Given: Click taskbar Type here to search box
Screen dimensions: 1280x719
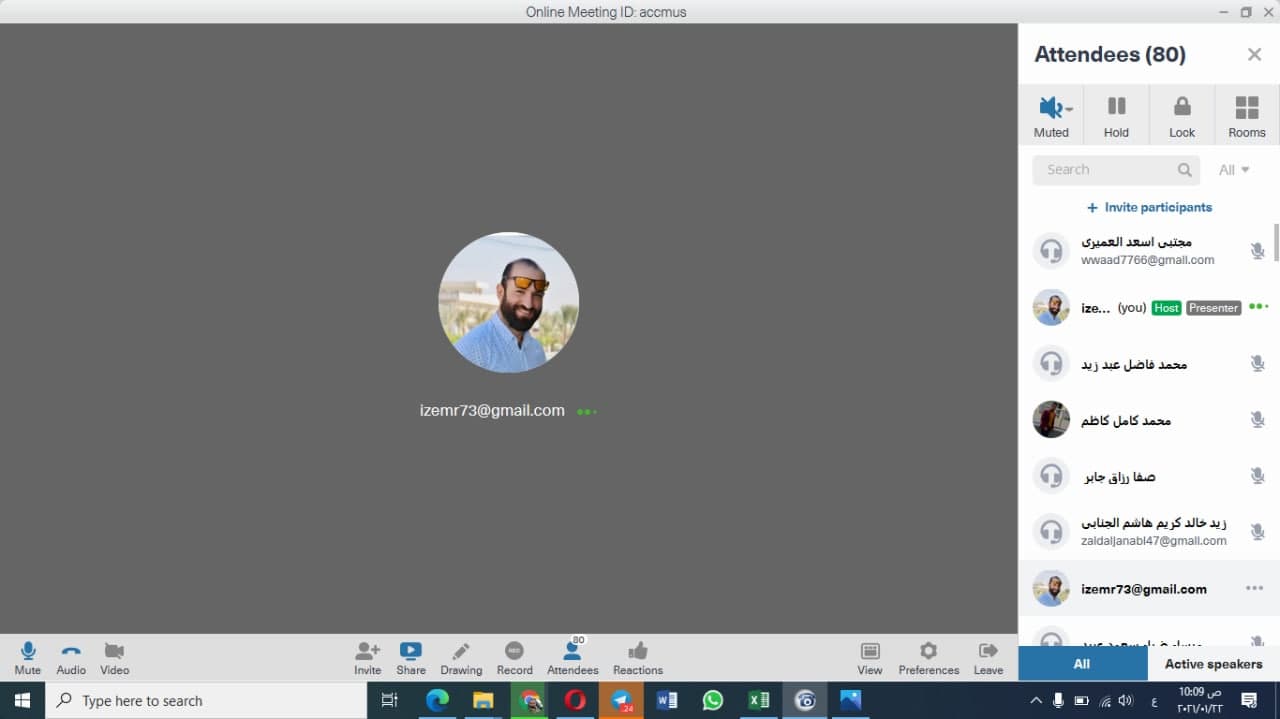Looking at the screenshot, I should click(206, 700).
